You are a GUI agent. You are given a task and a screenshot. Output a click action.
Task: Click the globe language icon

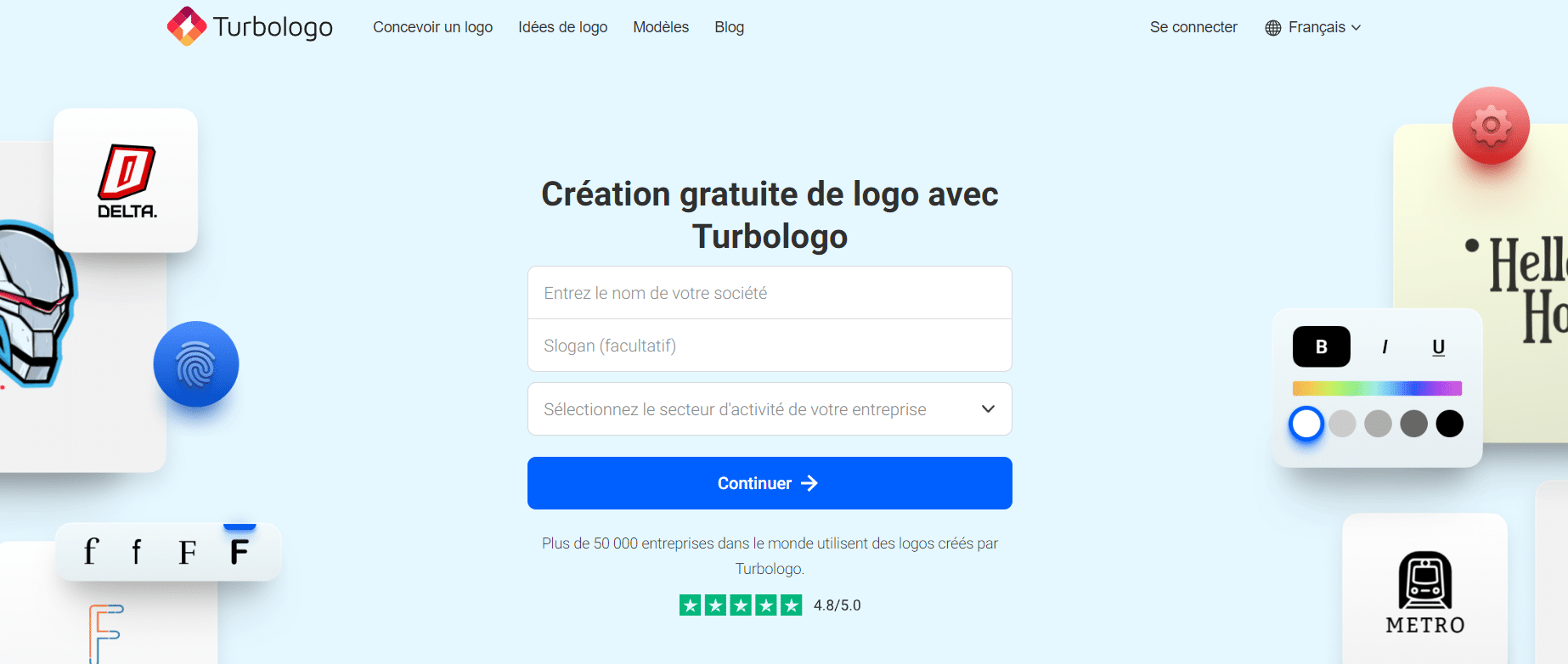click(1272, 28)
